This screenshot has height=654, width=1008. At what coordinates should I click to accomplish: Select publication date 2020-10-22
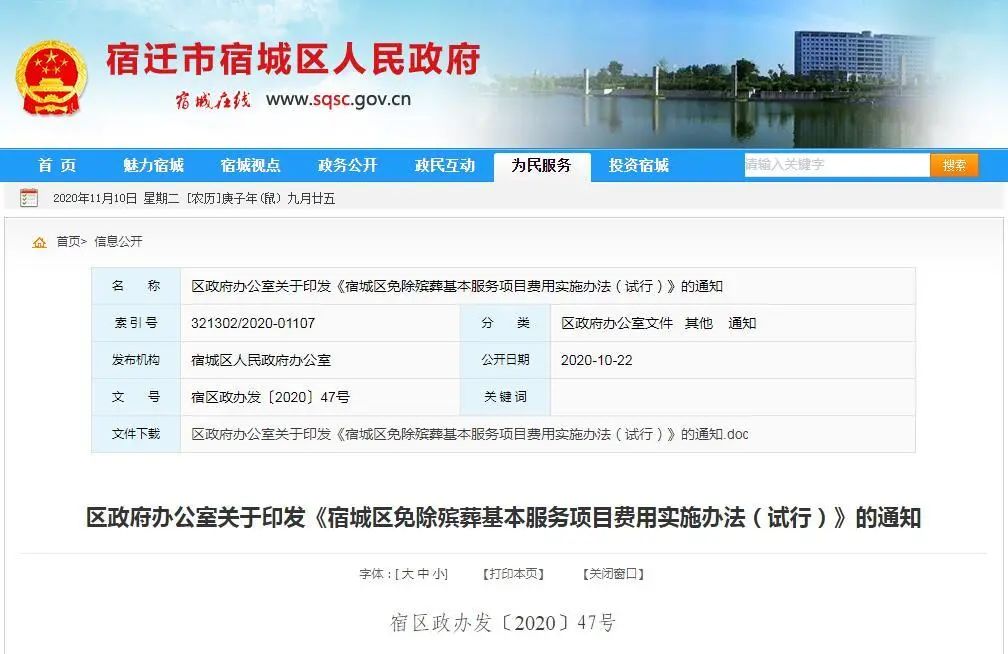click(597, 360)
